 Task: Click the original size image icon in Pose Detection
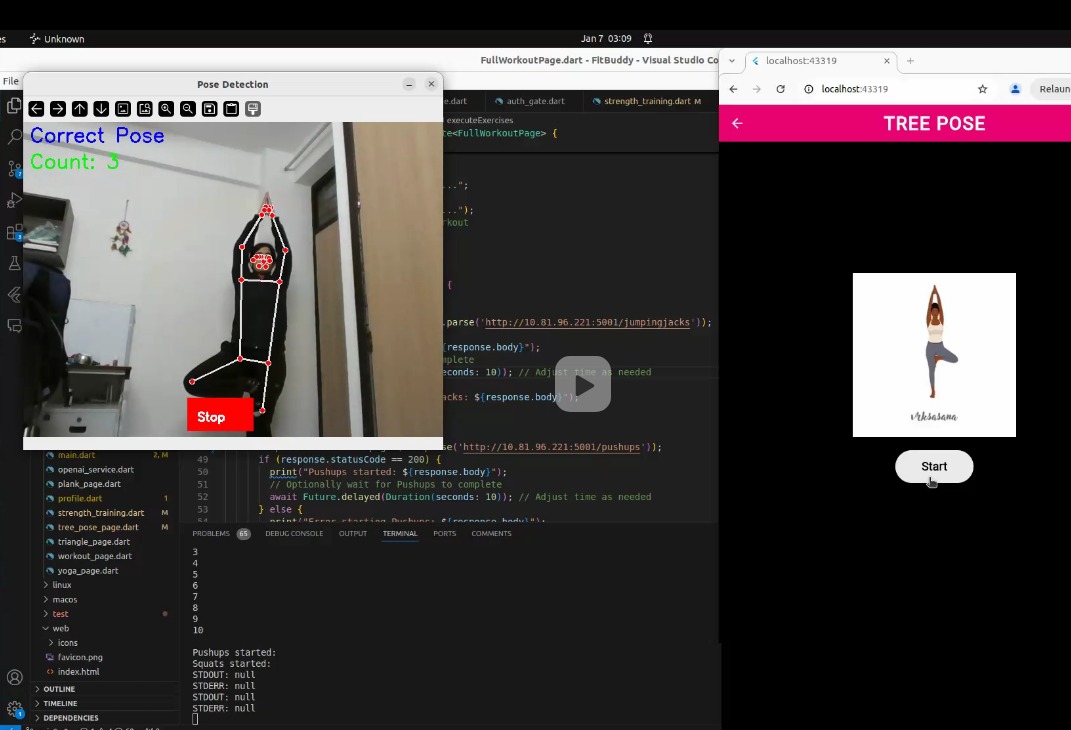123,109
